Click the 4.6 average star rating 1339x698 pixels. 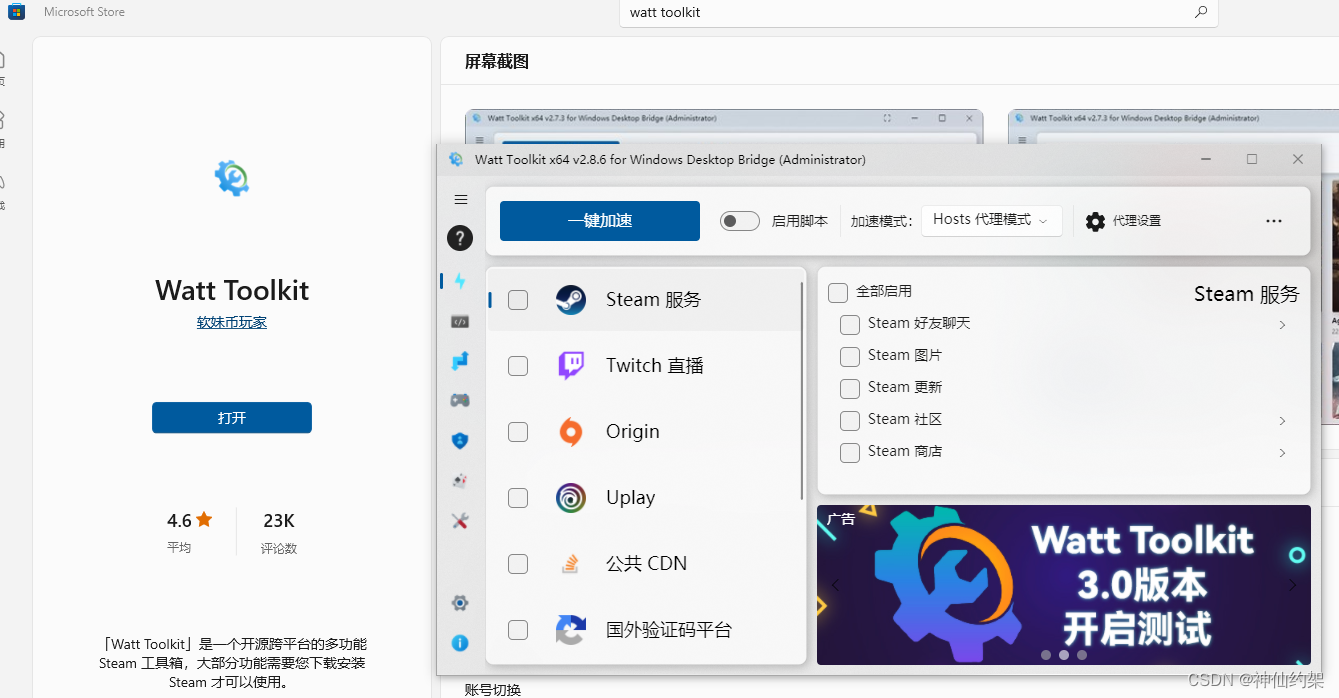pos(190,521)
